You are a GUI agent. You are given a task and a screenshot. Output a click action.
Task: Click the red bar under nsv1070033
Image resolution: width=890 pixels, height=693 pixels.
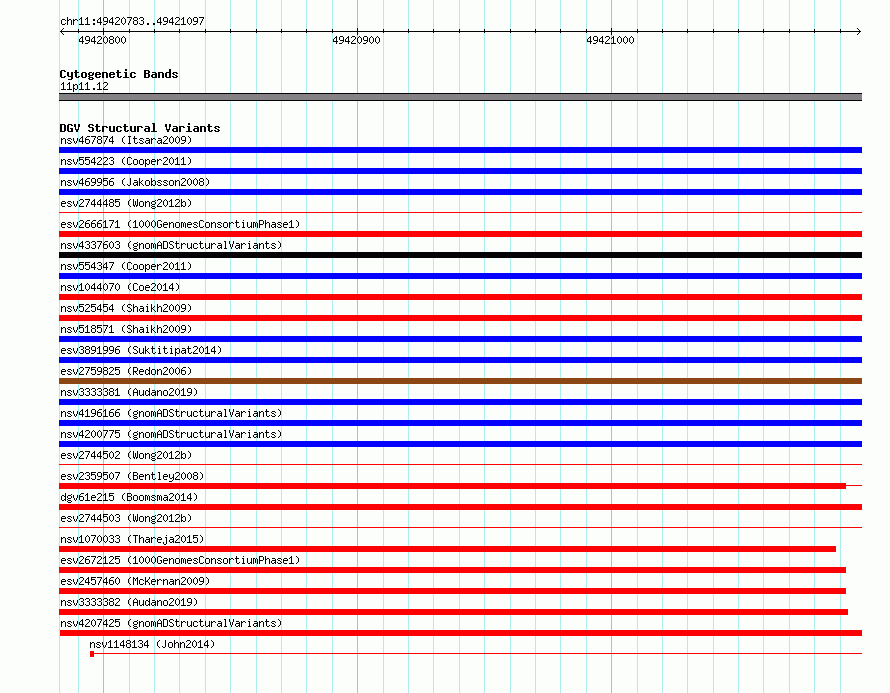[447, 549]
